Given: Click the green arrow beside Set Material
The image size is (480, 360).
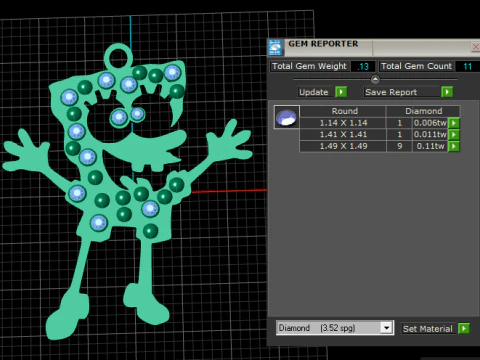Looking at the screenshot, I should [464, 329].
